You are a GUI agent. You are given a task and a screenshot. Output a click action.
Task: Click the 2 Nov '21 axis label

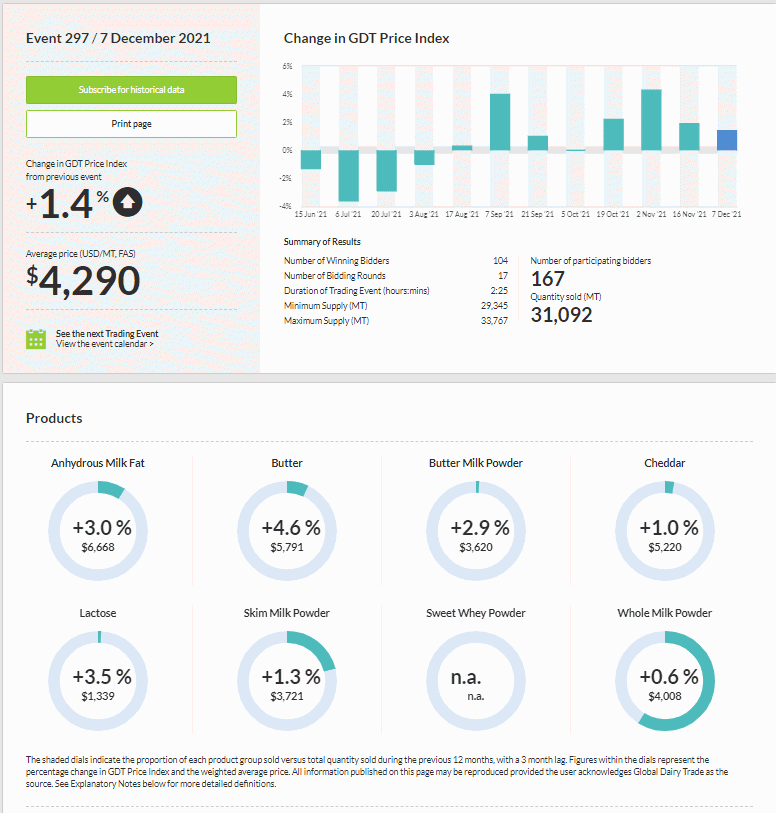tap(651, 214)
